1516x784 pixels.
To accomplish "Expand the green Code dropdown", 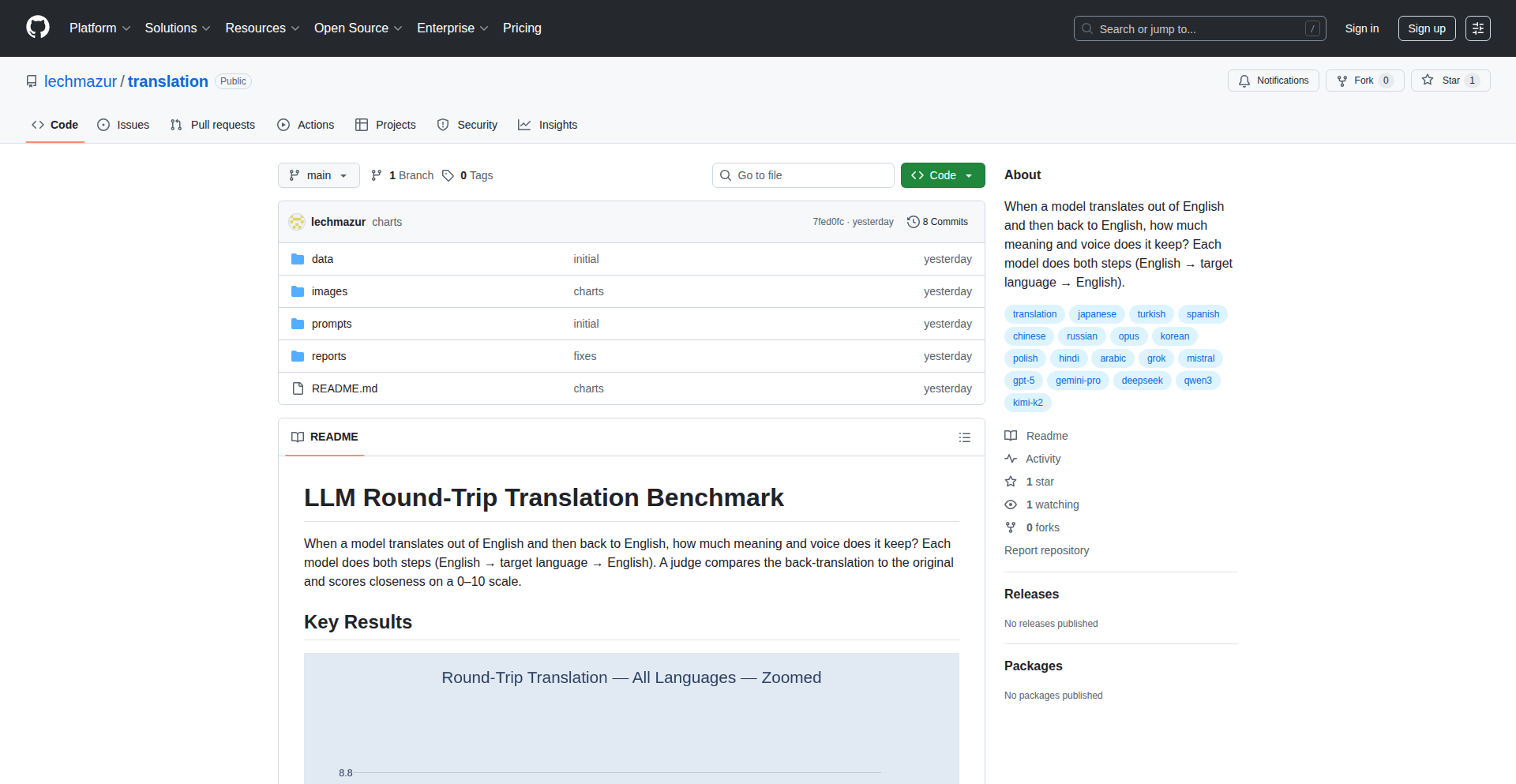I will coord(942,175).
